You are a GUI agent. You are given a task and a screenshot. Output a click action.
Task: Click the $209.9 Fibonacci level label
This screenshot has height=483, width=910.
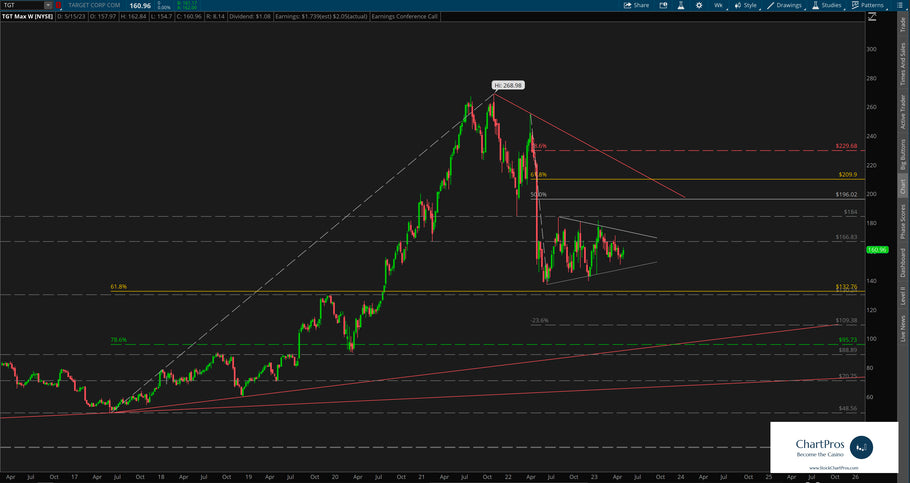tap(848, 174)
